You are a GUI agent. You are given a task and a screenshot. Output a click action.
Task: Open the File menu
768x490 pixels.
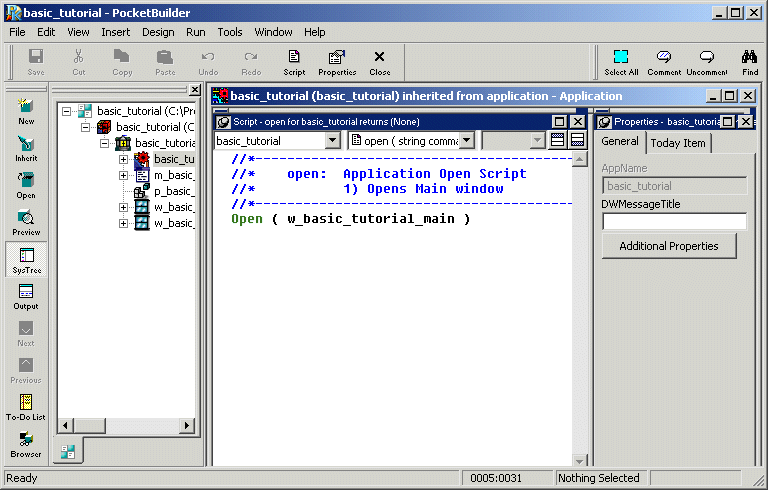pyautogui.click(x=17, y=32)
